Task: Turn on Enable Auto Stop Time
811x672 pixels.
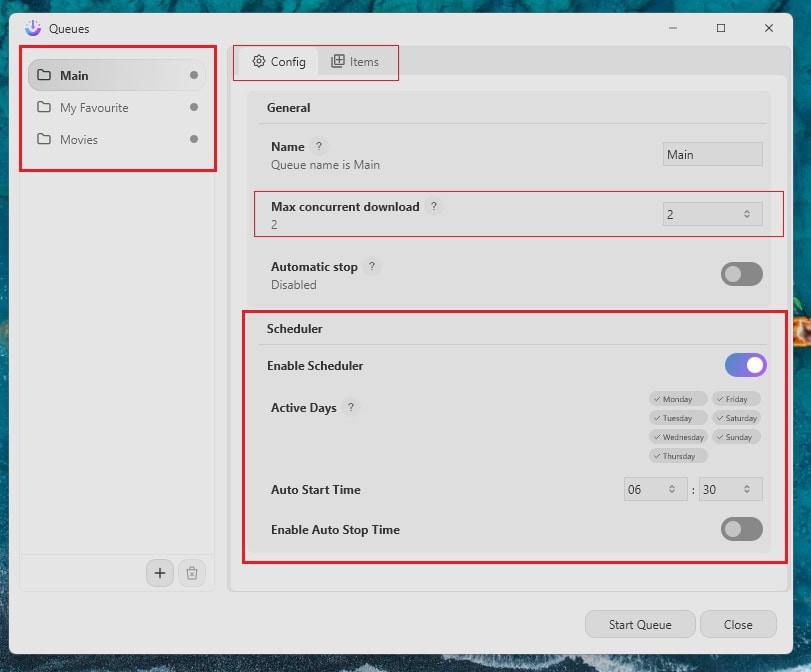Action: pos(742,529)
